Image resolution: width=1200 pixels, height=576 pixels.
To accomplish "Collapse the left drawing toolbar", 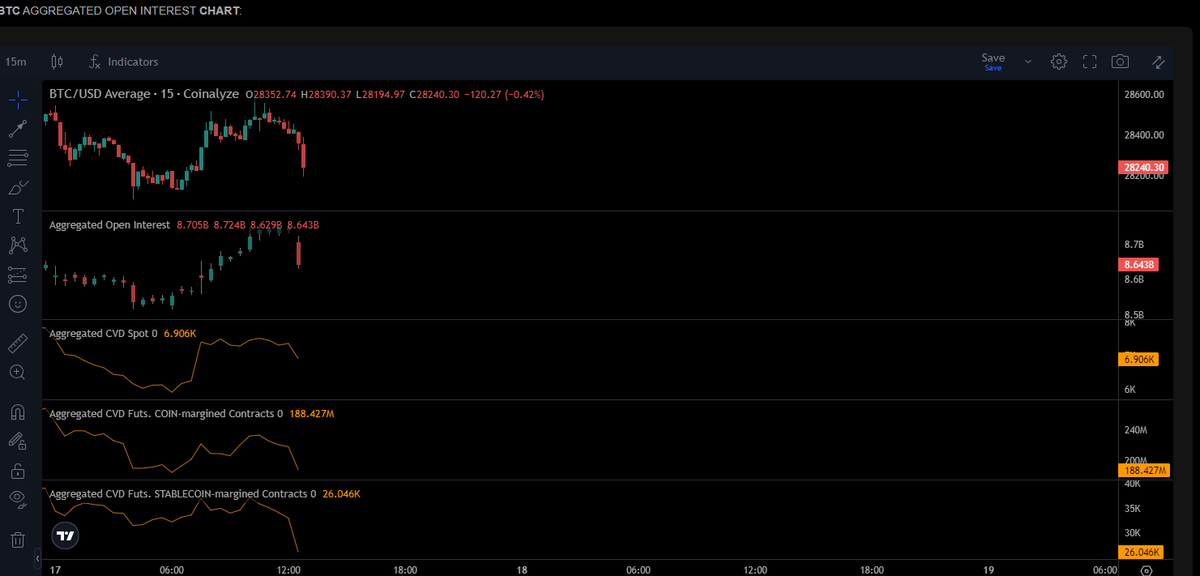I will point(38,557).
